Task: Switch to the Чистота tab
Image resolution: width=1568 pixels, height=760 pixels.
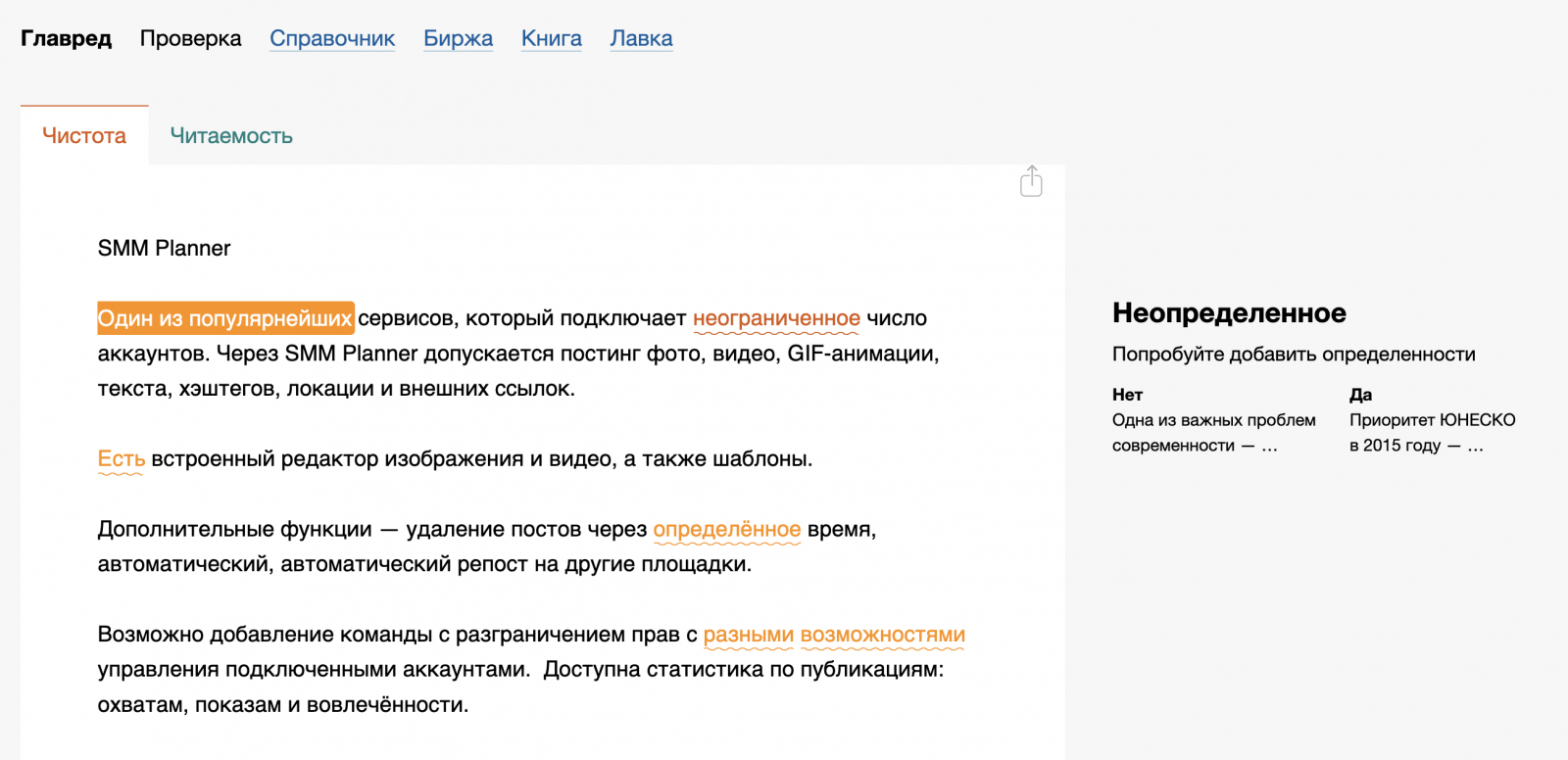Action: (84, 135)
